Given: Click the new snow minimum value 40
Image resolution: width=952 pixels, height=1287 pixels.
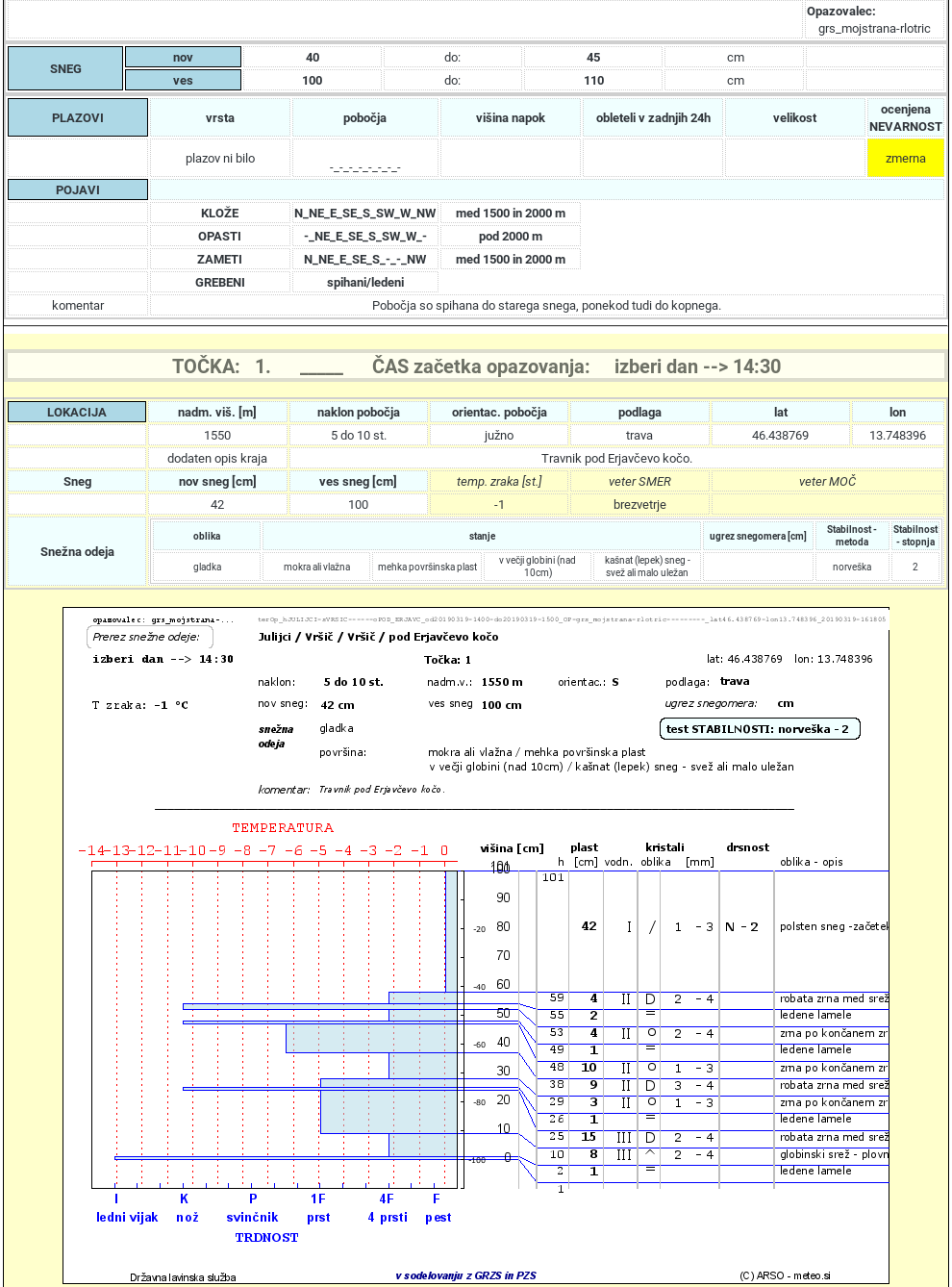Looking at the screenshot, I should click(313, 58).
